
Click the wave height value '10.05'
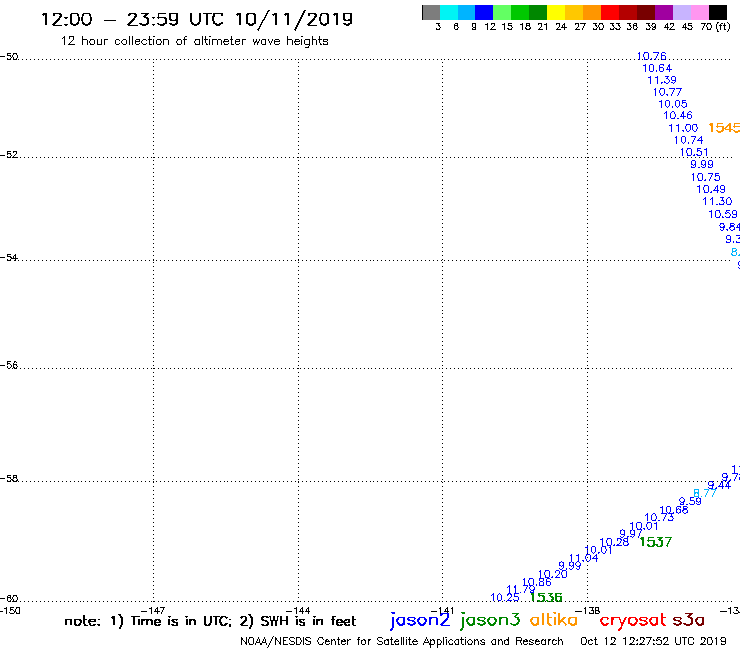click(x=673, y=104)
